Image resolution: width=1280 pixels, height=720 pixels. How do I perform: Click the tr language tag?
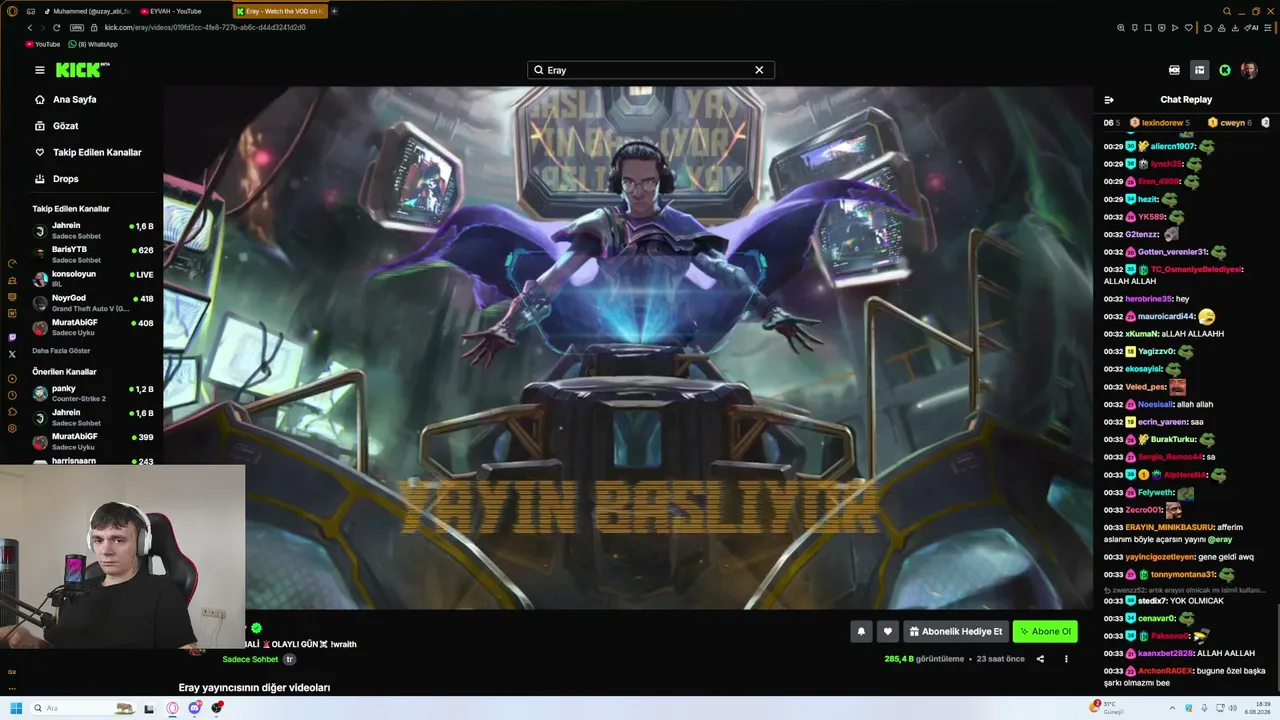point(290,660)
